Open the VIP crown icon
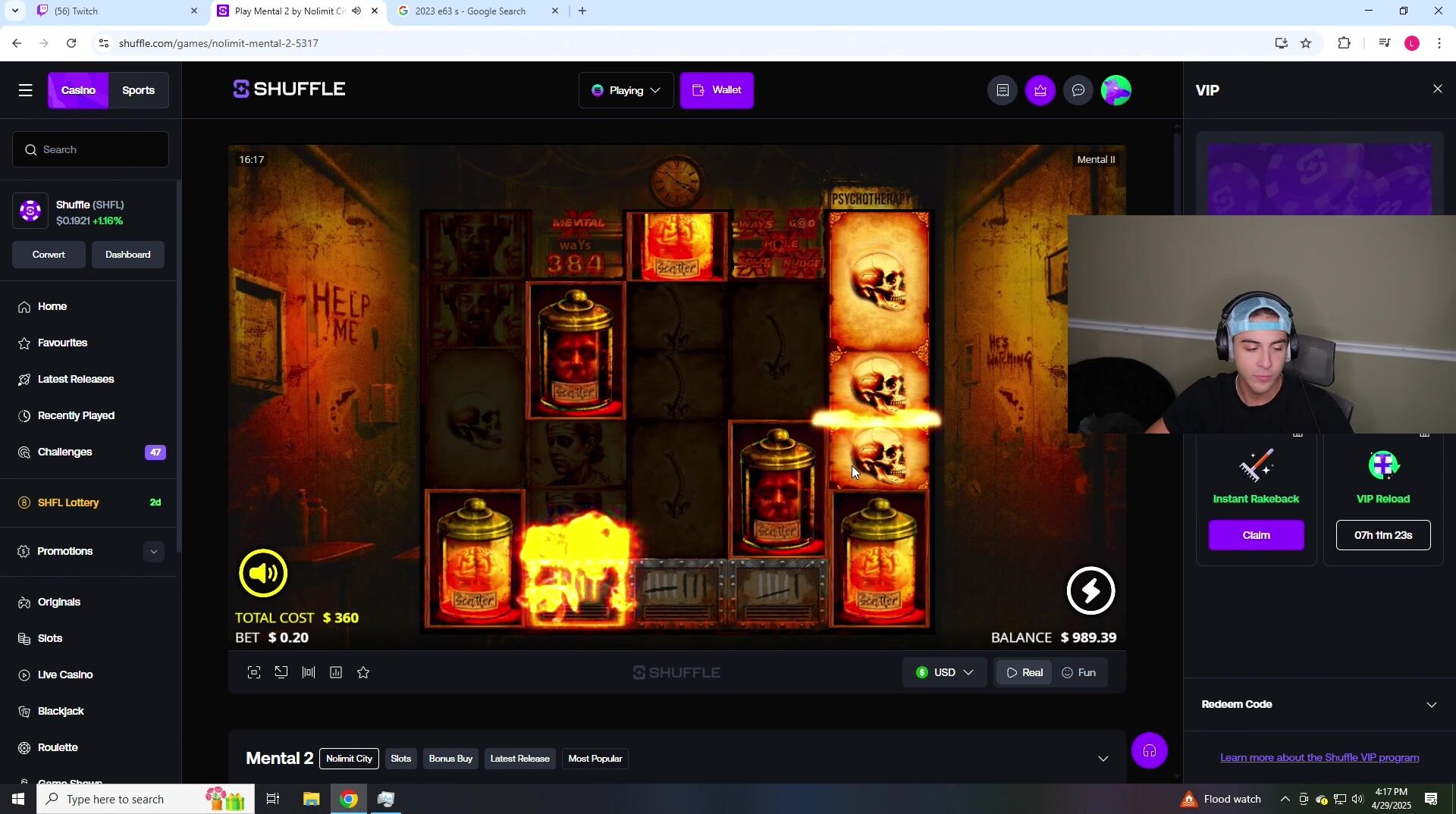1456x814 pixels. [1040, 91]
